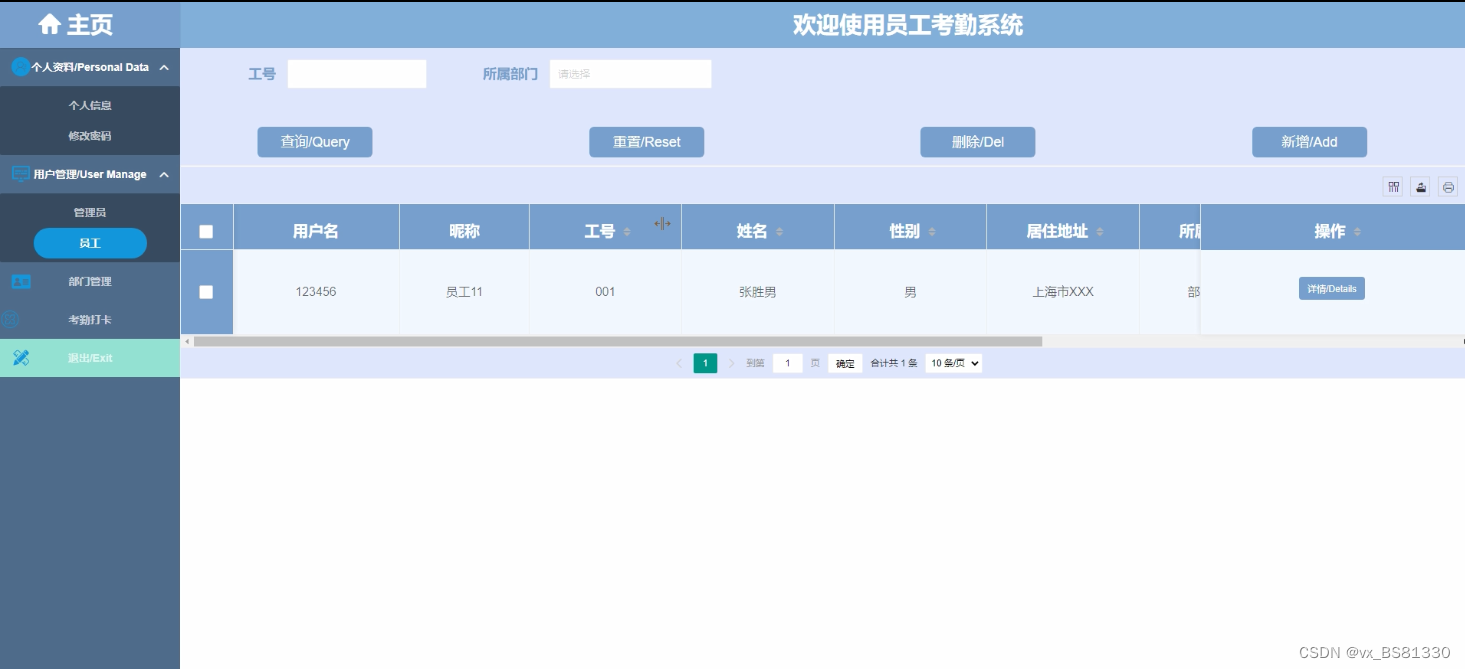Tick the checkbox for row 123456
The height and width of the screenshot is (669, 1465).
click(x=206, y=292)
